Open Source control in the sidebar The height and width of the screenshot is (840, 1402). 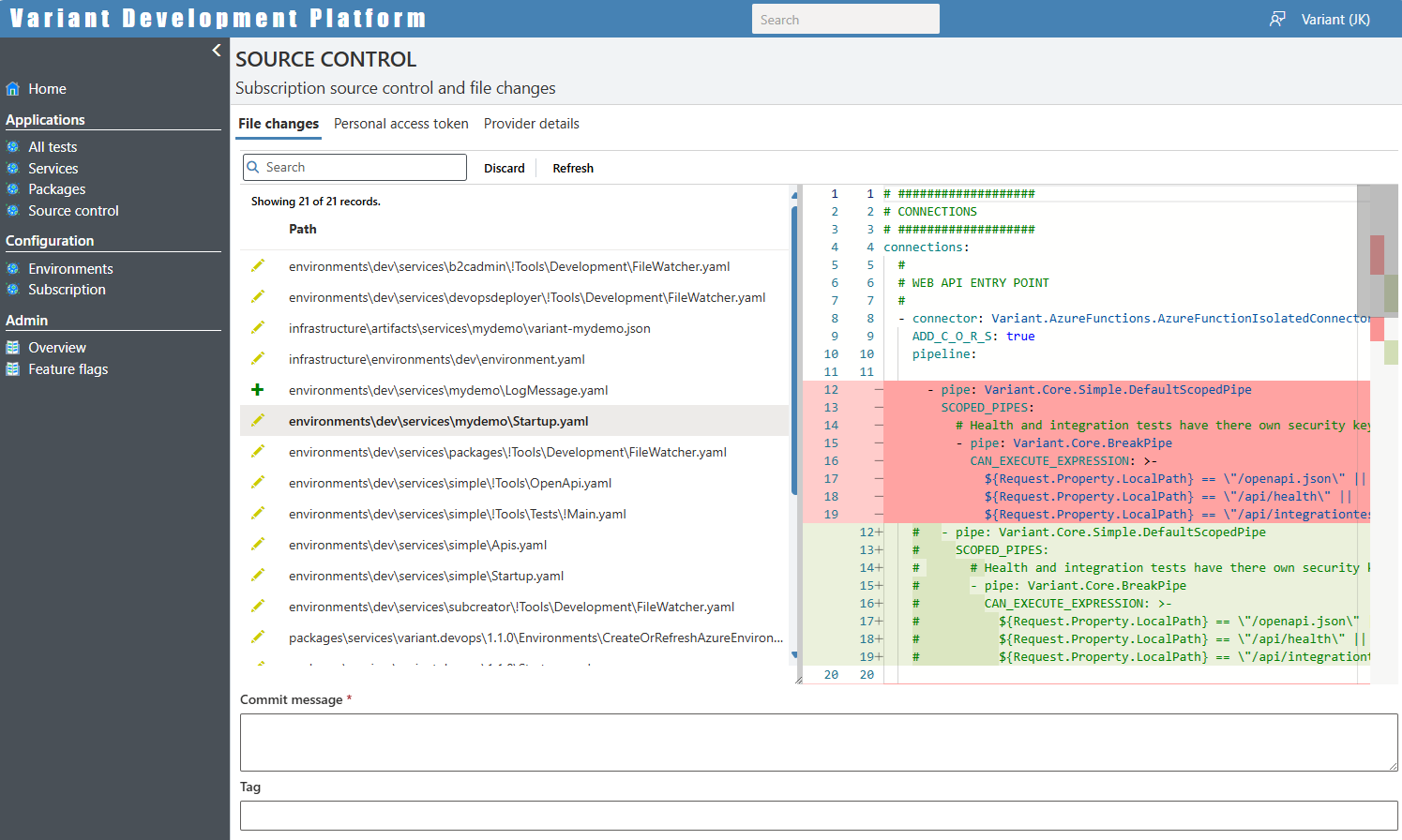coord(73,211)
